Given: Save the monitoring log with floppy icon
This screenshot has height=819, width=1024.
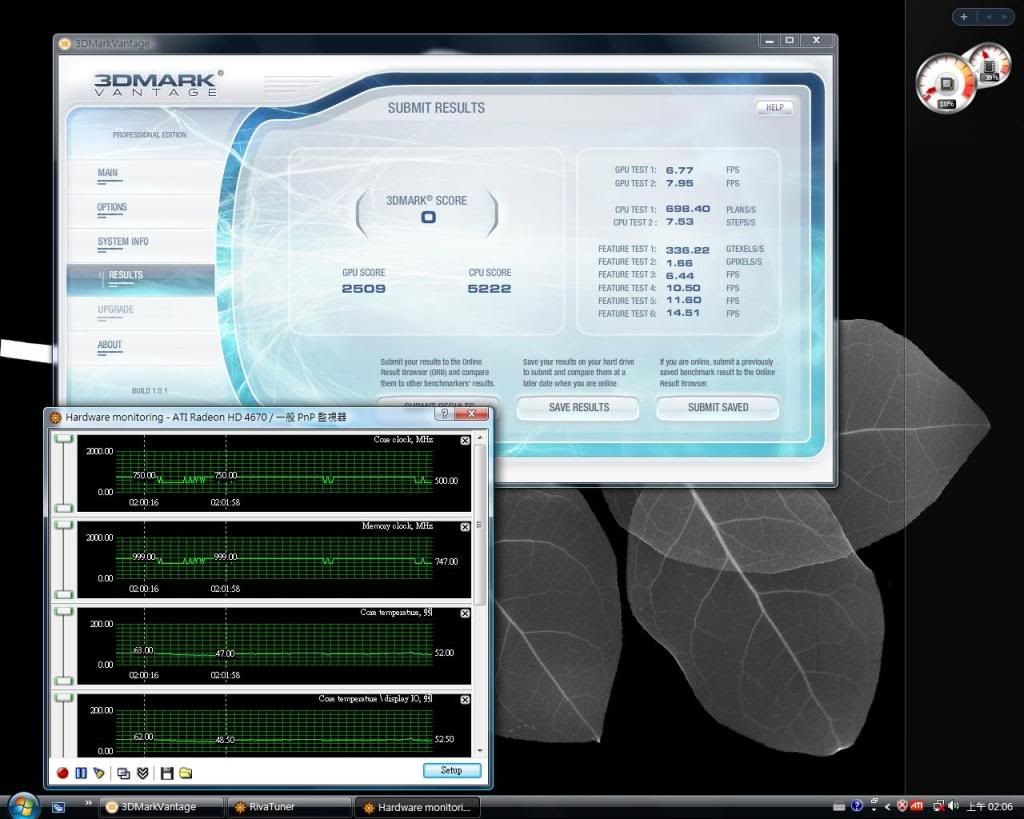Looking at the screenshot, I should click(167, 773).
